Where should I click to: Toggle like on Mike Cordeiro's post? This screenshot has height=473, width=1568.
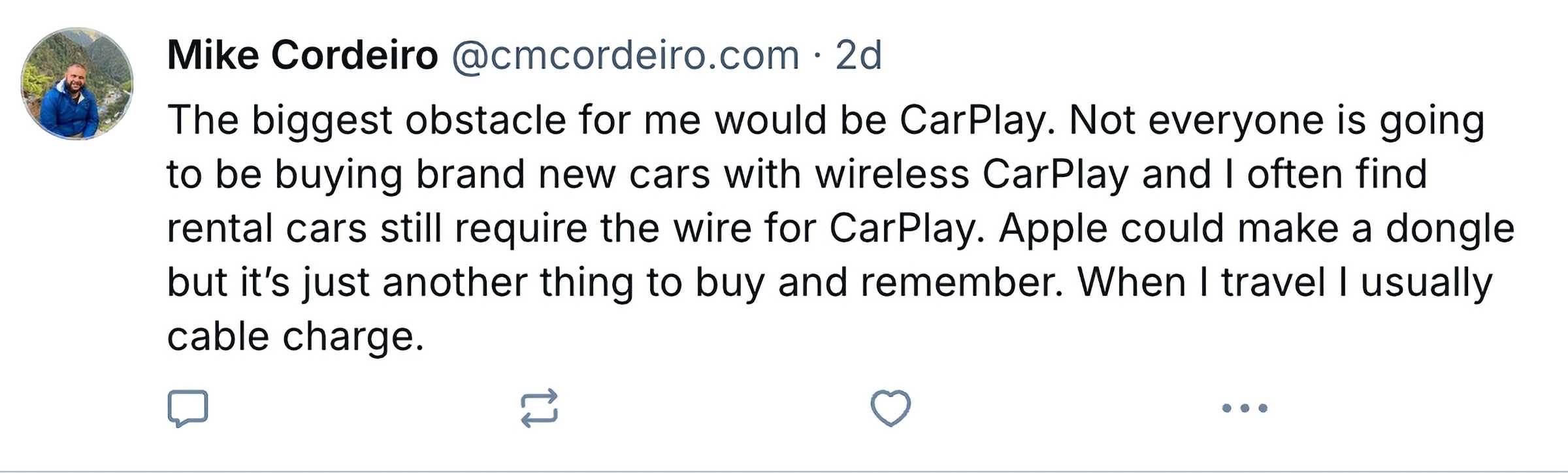pos(890,408)
